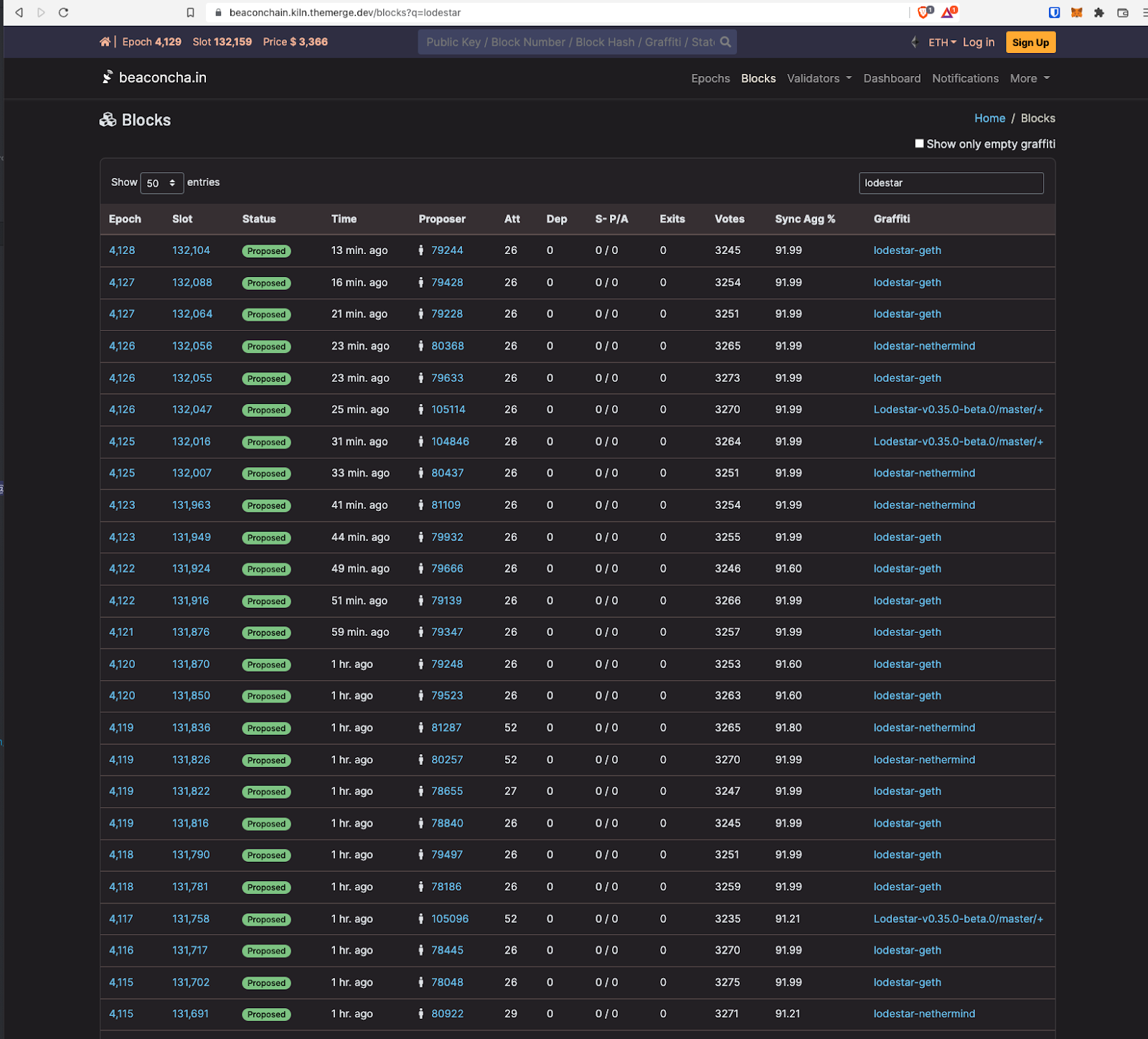Open the Dashboard page

pos(892,78)
